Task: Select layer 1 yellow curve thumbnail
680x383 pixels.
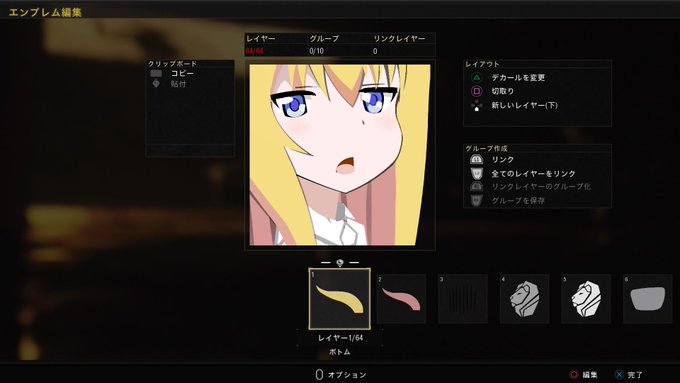Action: [340, 299]
